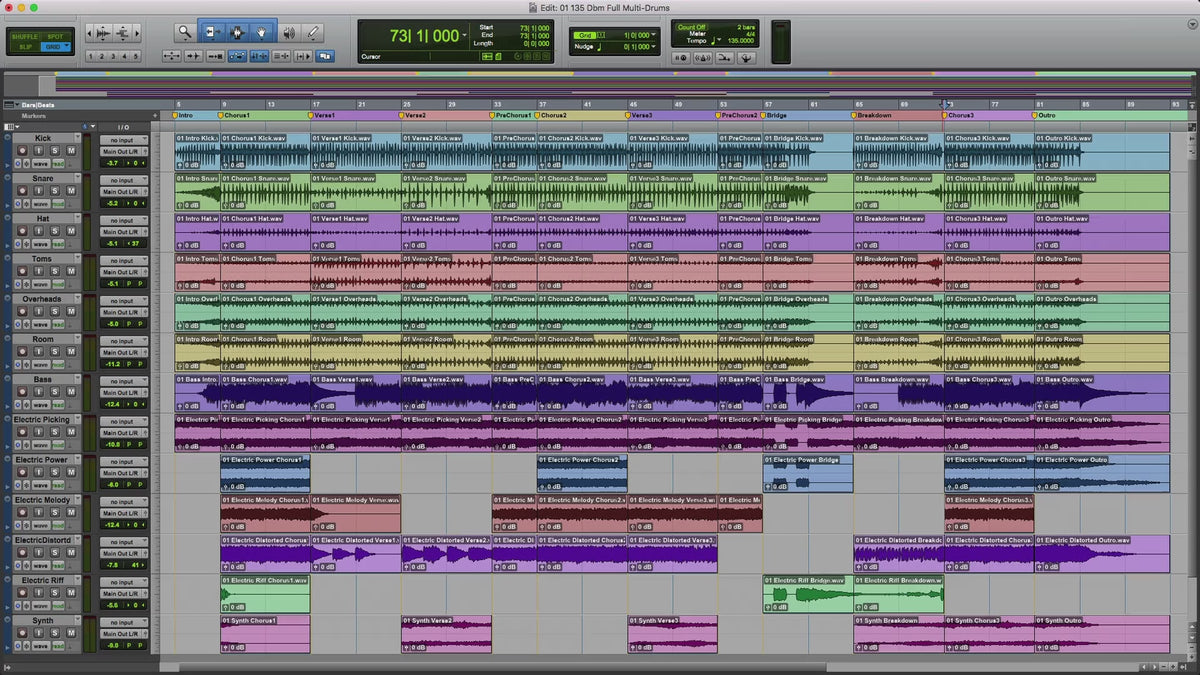Open Overheads track input selector

click(122, 301)
